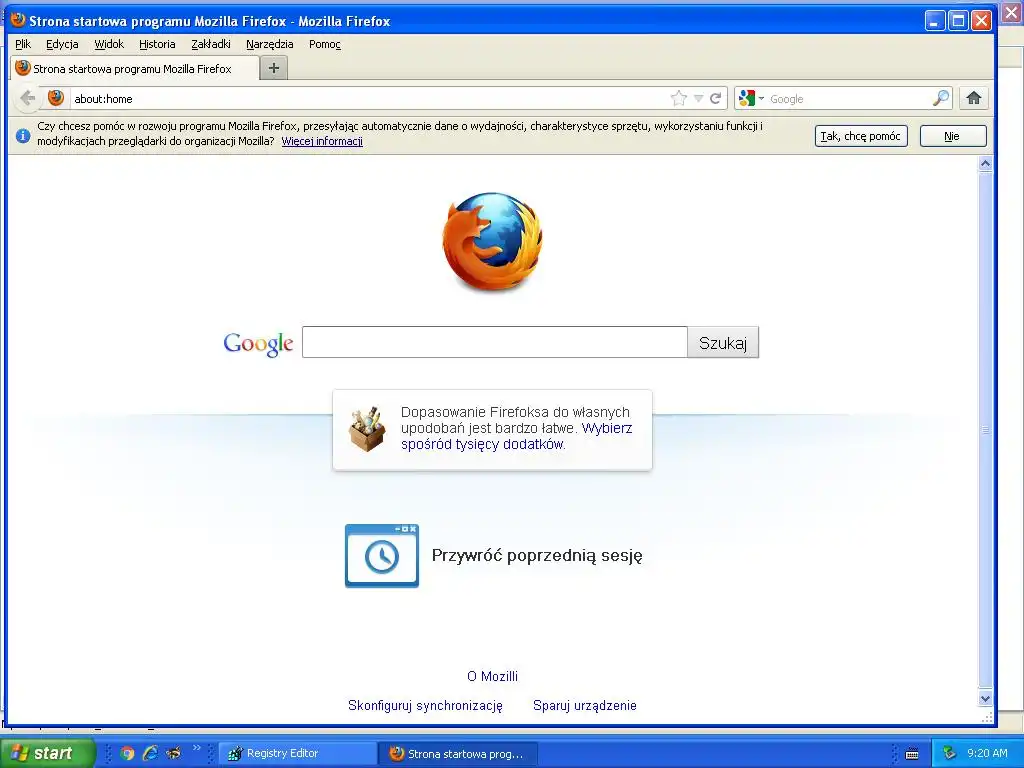The height and width of the screenshot is (768, 1024).
Task: Click the 9:20 AM clock
Action: (x=987, y=754)
